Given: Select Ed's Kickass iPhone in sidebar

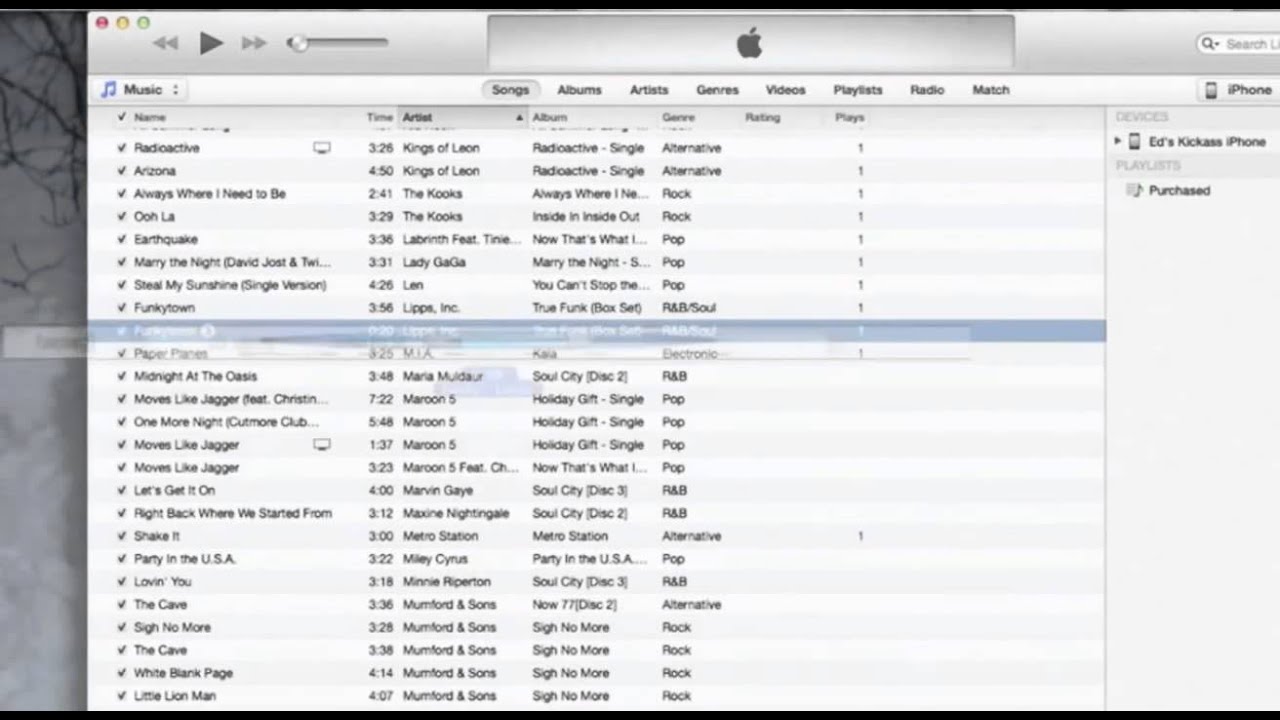Looking at the screenshot, I should coord(1206,142).
